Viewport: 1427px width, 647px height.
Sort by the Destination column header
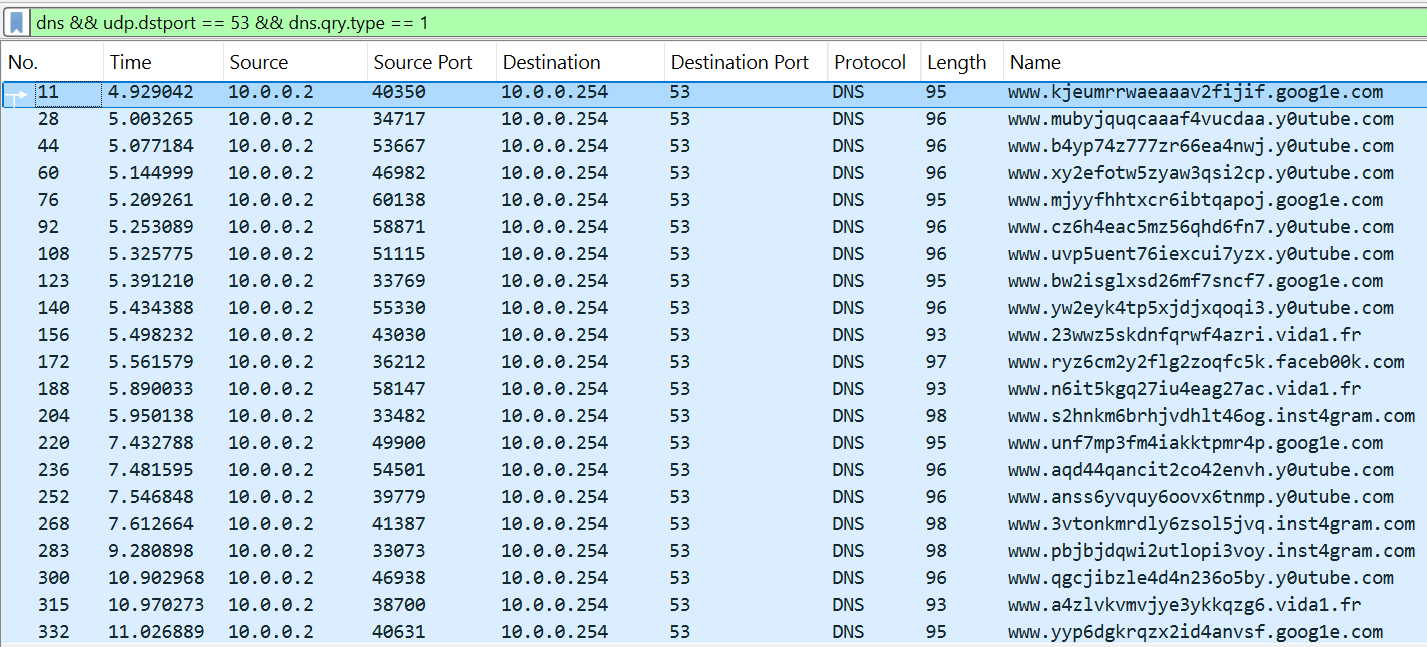coord(580,62)
